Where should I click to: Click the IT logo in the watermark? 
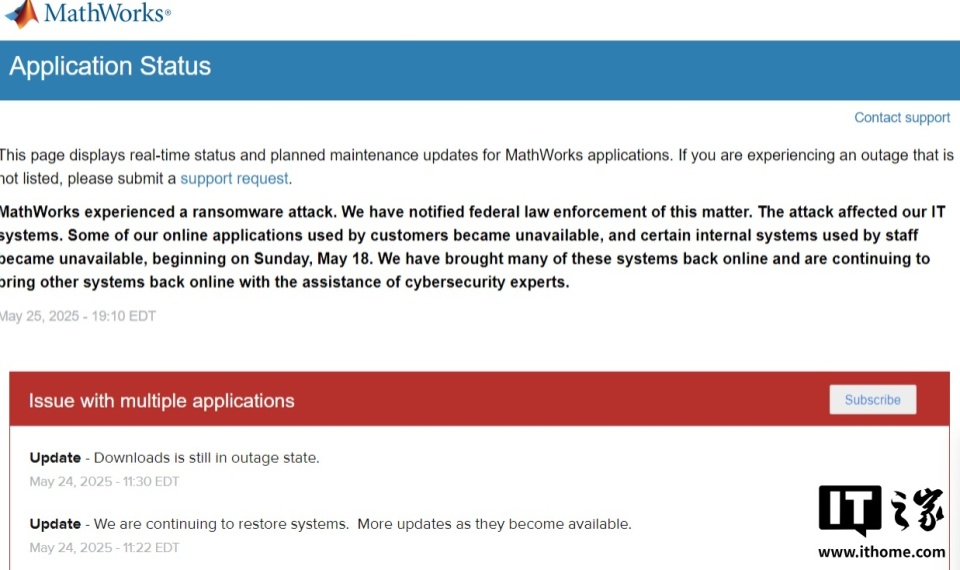coord(850,509)
